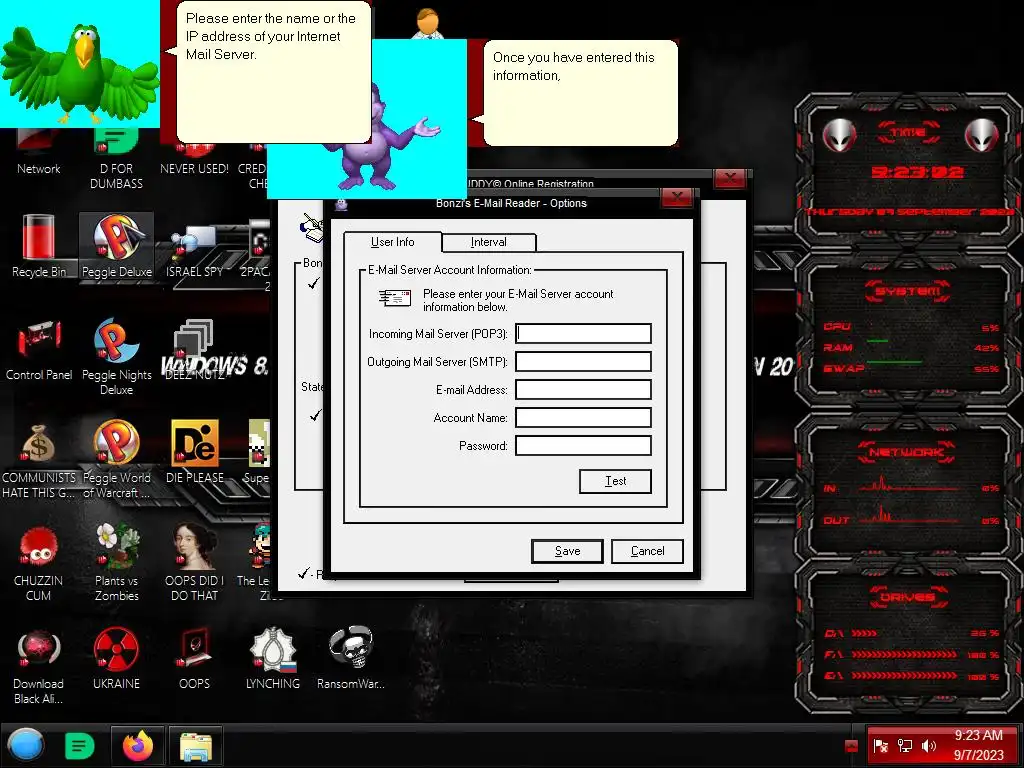1024x768 pixels.
Task: Open the green chat app on taskbar
Action: (x=80, y=745)
